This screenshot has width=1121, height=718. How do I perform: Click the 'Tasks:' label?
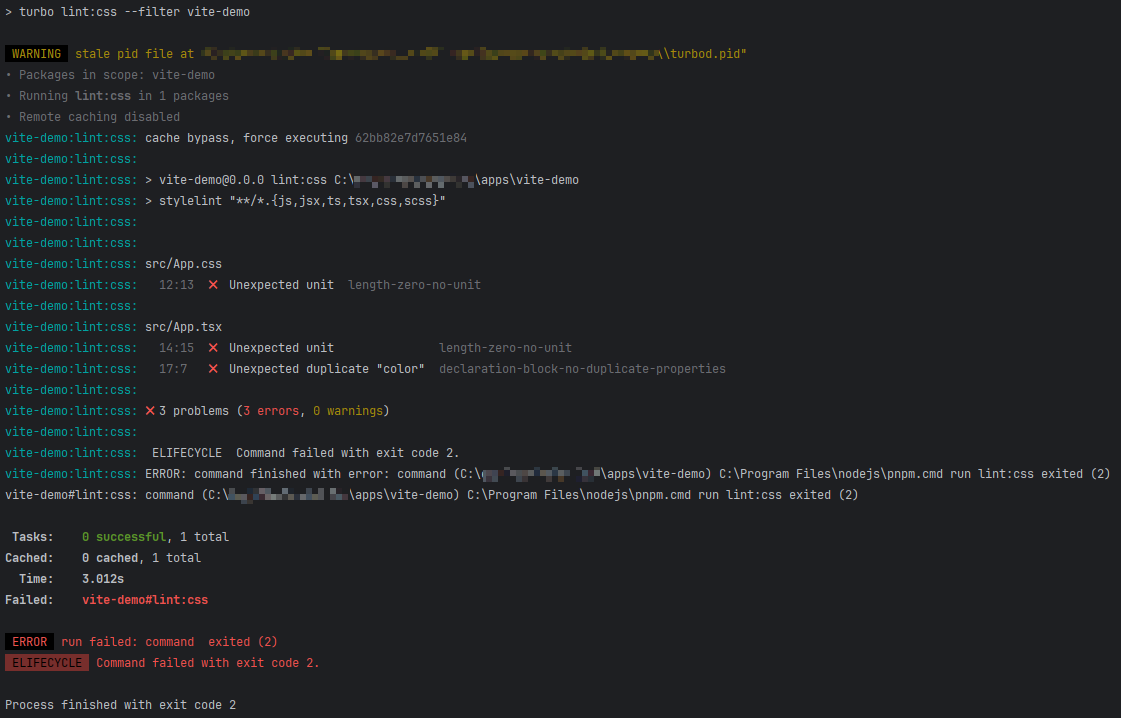tap(33, 537)
